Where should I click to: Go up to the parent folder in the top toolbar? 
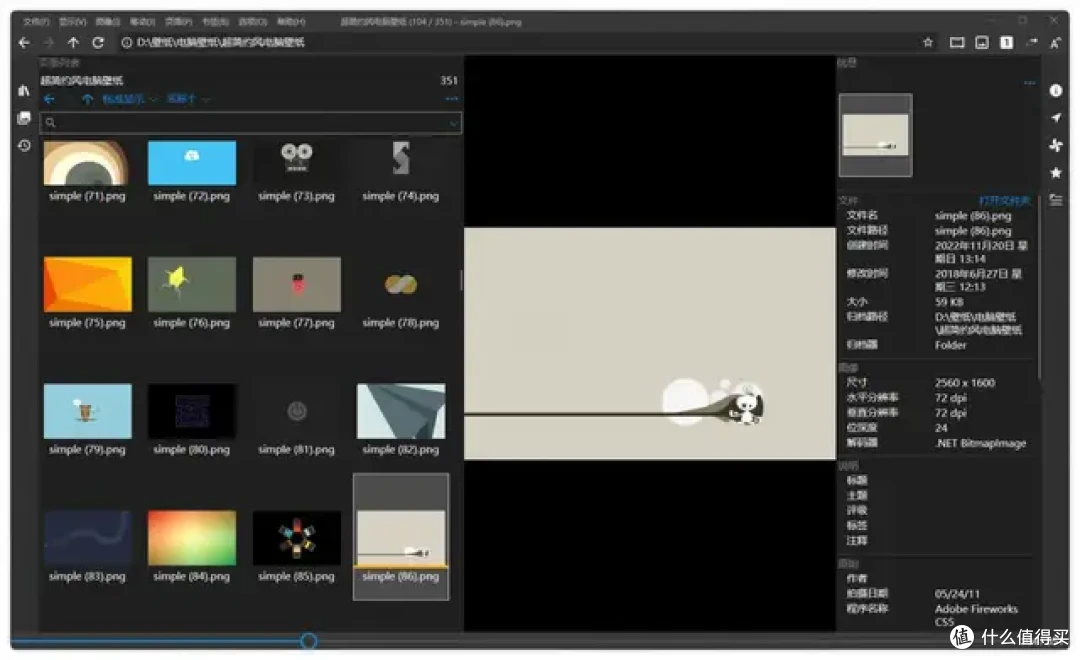point(73,43)
